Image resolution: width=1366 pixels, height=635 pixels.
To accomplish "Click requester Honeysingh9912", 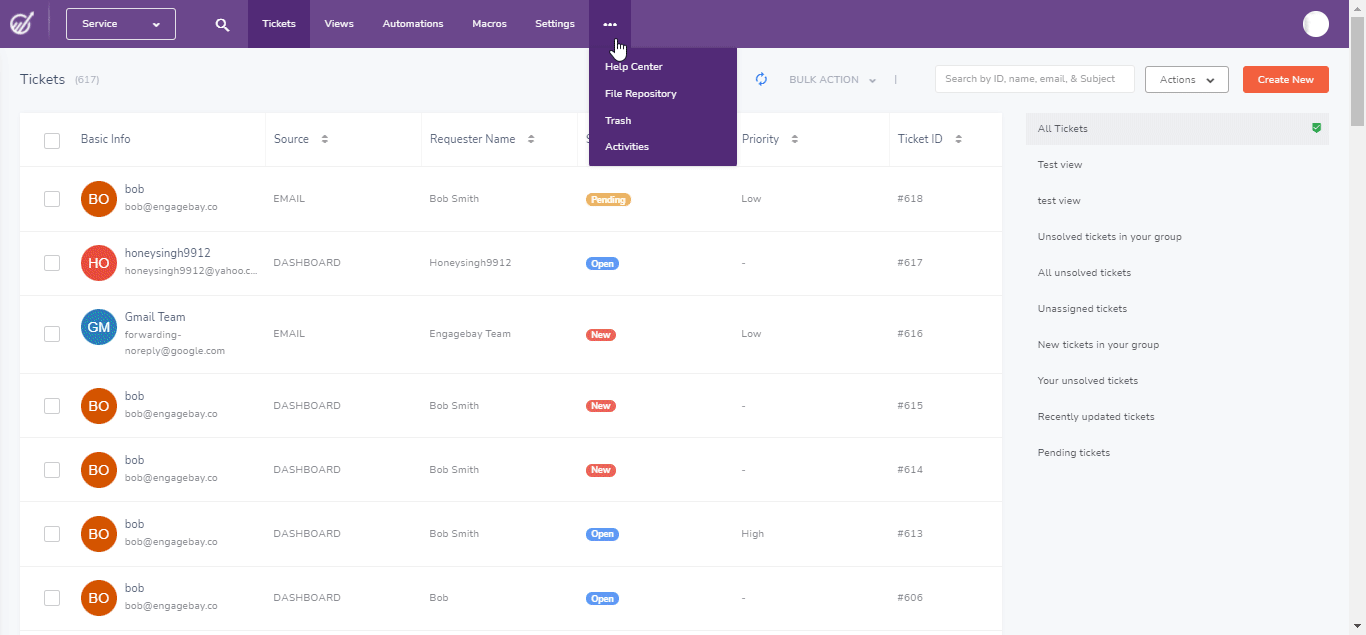I will pos(470,263).
